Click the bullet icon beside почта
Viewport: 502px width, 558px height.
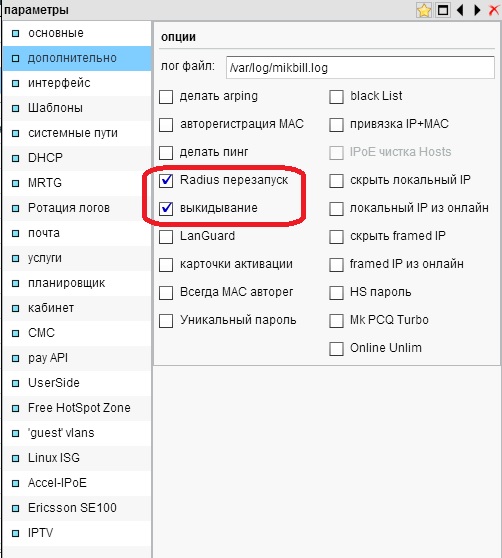15,233
